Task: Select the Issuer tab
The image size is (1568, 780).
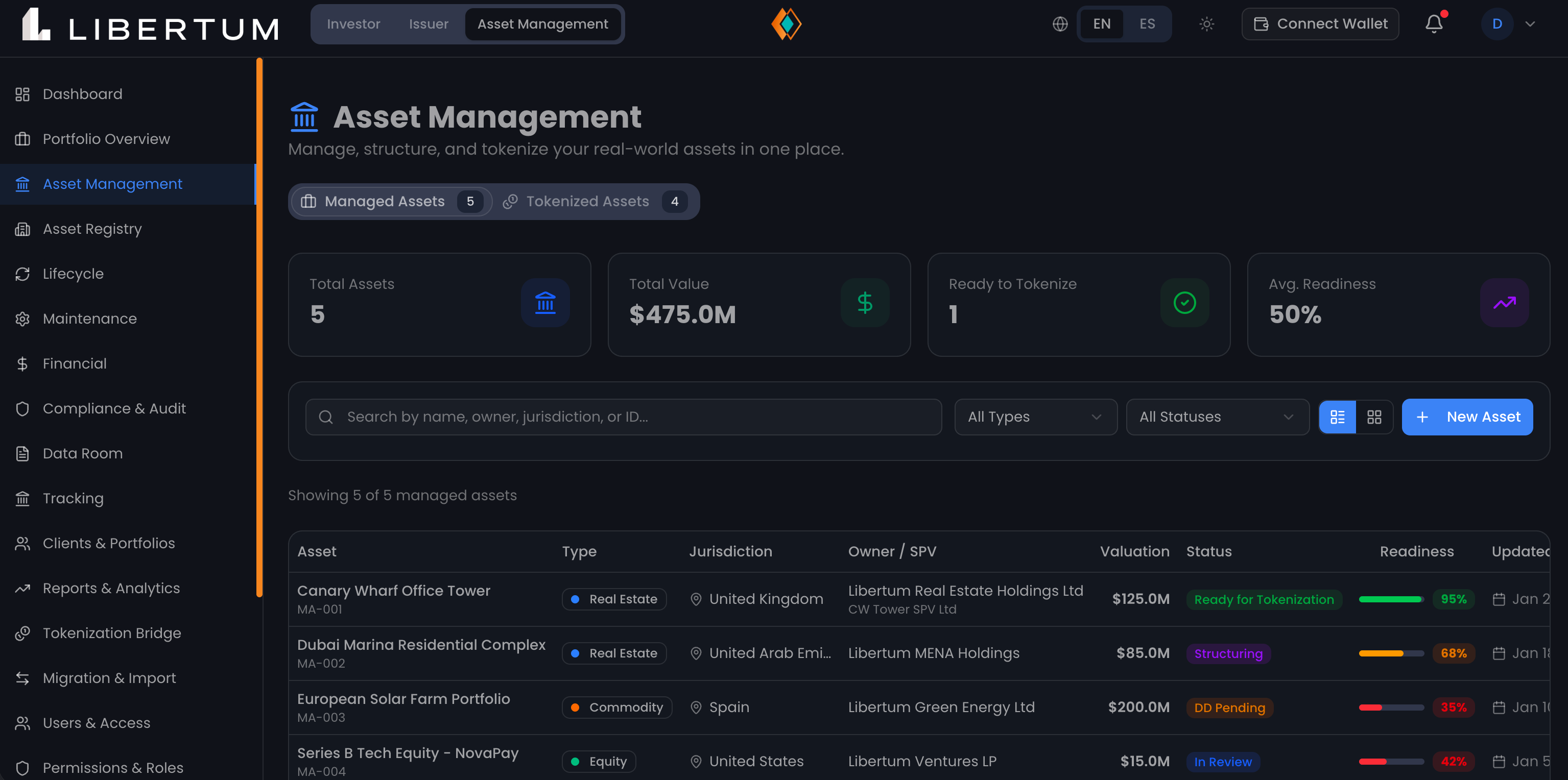Action: click(x=429, y=25)
